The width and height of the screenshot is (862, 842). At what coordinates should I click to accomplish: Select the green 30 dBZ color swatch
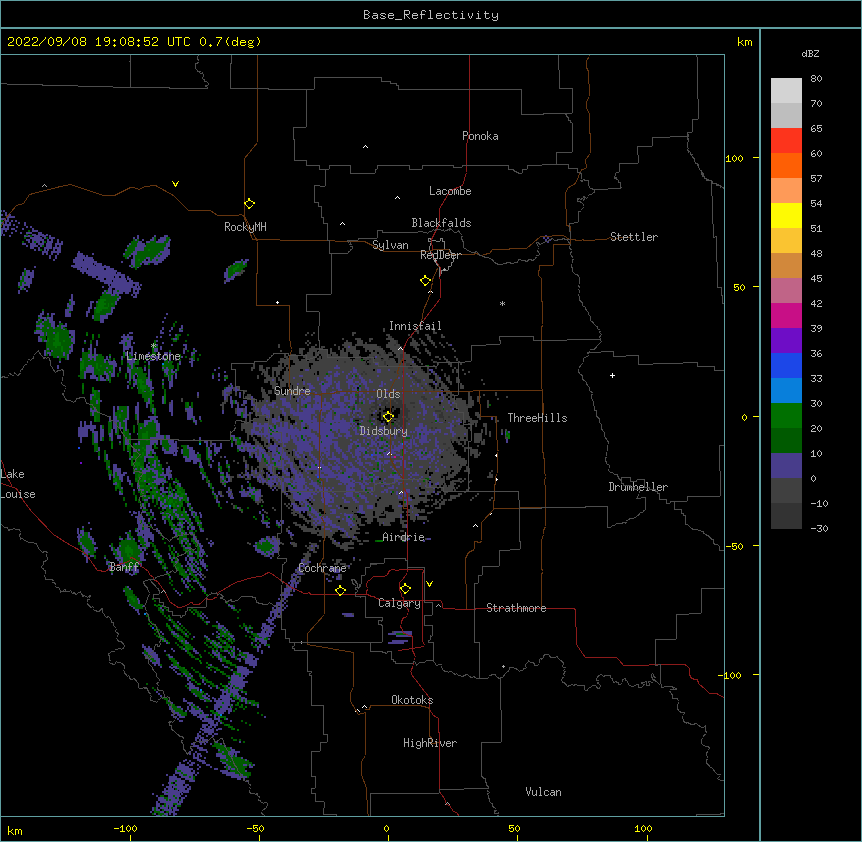click(x=786, y=416)
